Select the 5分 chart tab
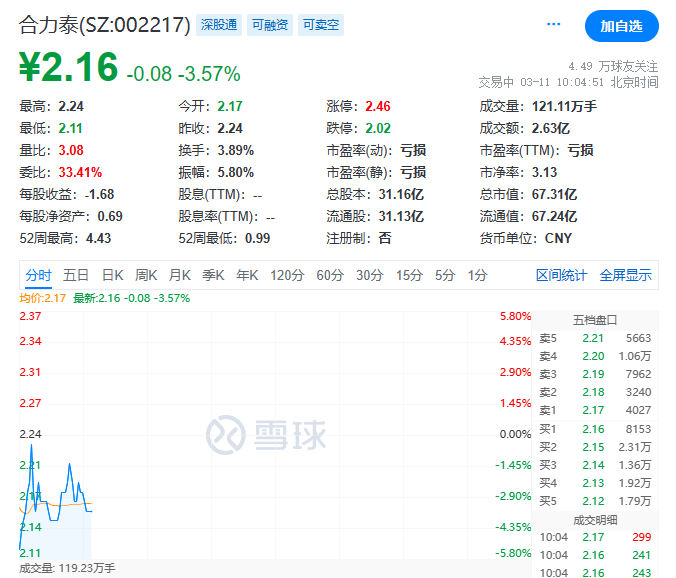This screenshot has height=578, width=676. point(444,275)
